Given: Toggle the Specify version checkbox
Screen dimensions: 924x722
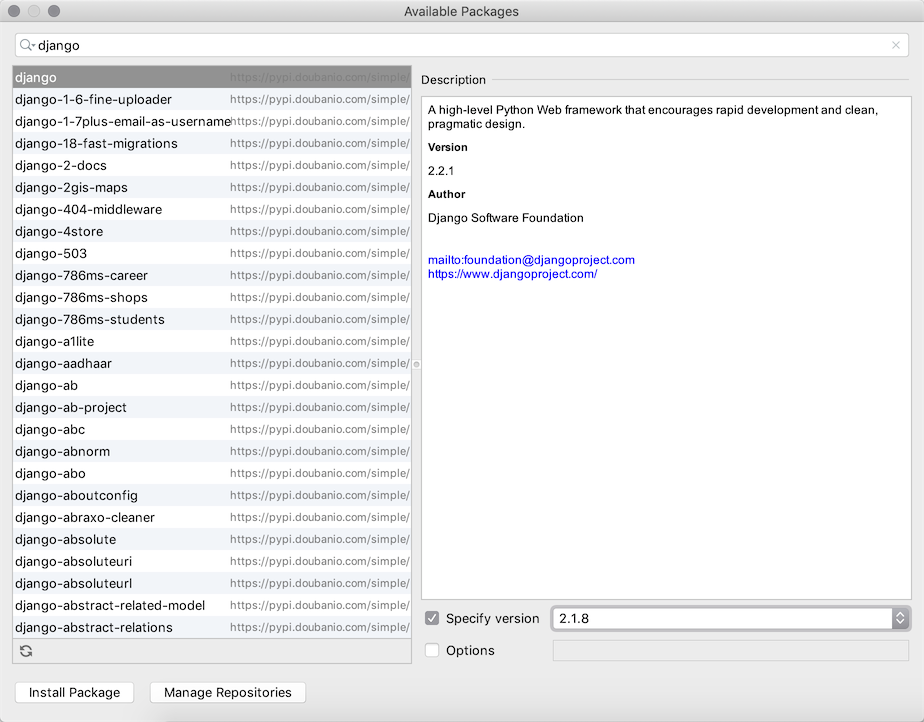Looking at the screenshot, I should click(432, 619).
